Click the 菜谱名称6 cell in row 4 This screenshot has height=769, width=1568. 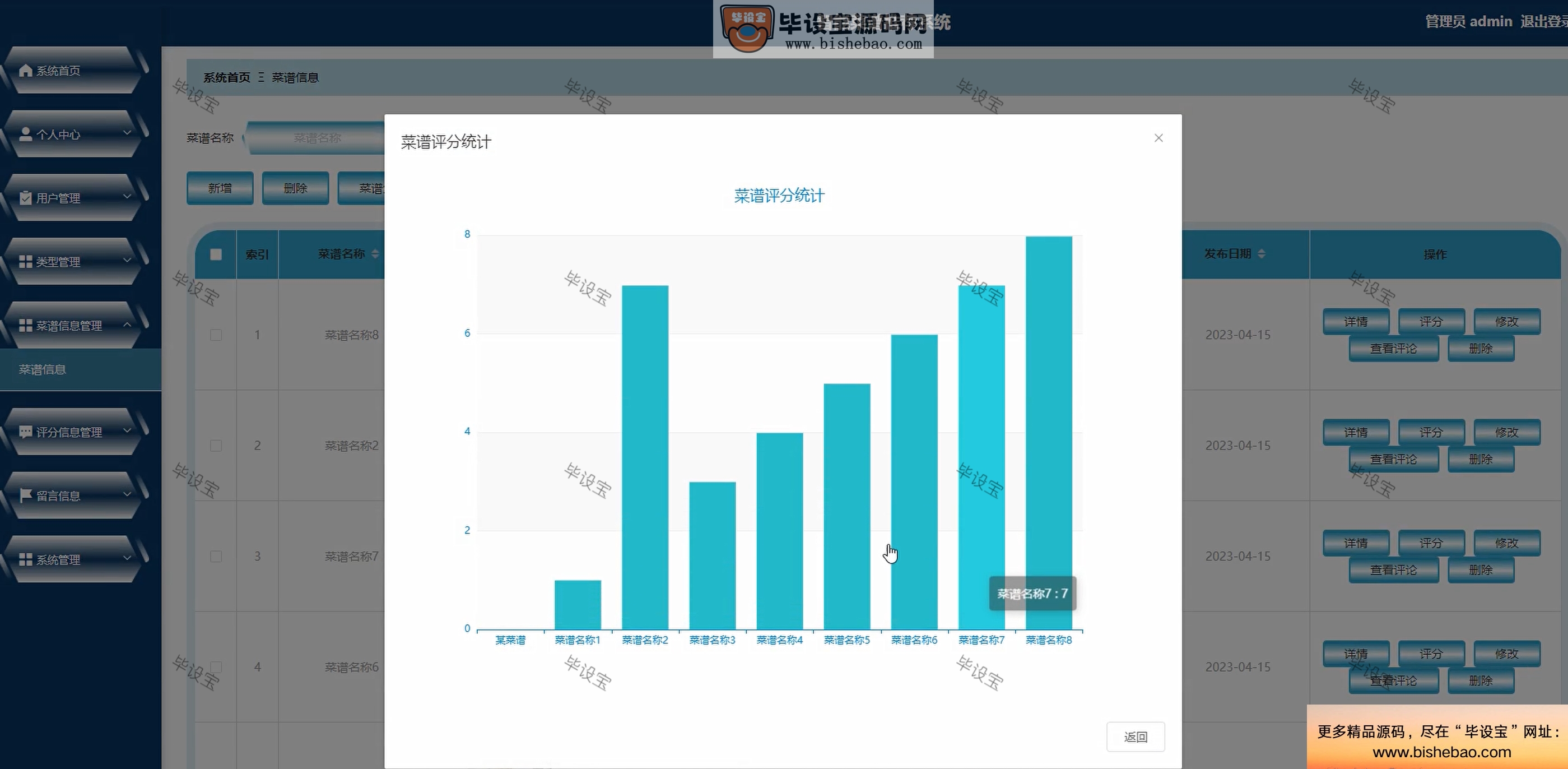pos(351,668)
